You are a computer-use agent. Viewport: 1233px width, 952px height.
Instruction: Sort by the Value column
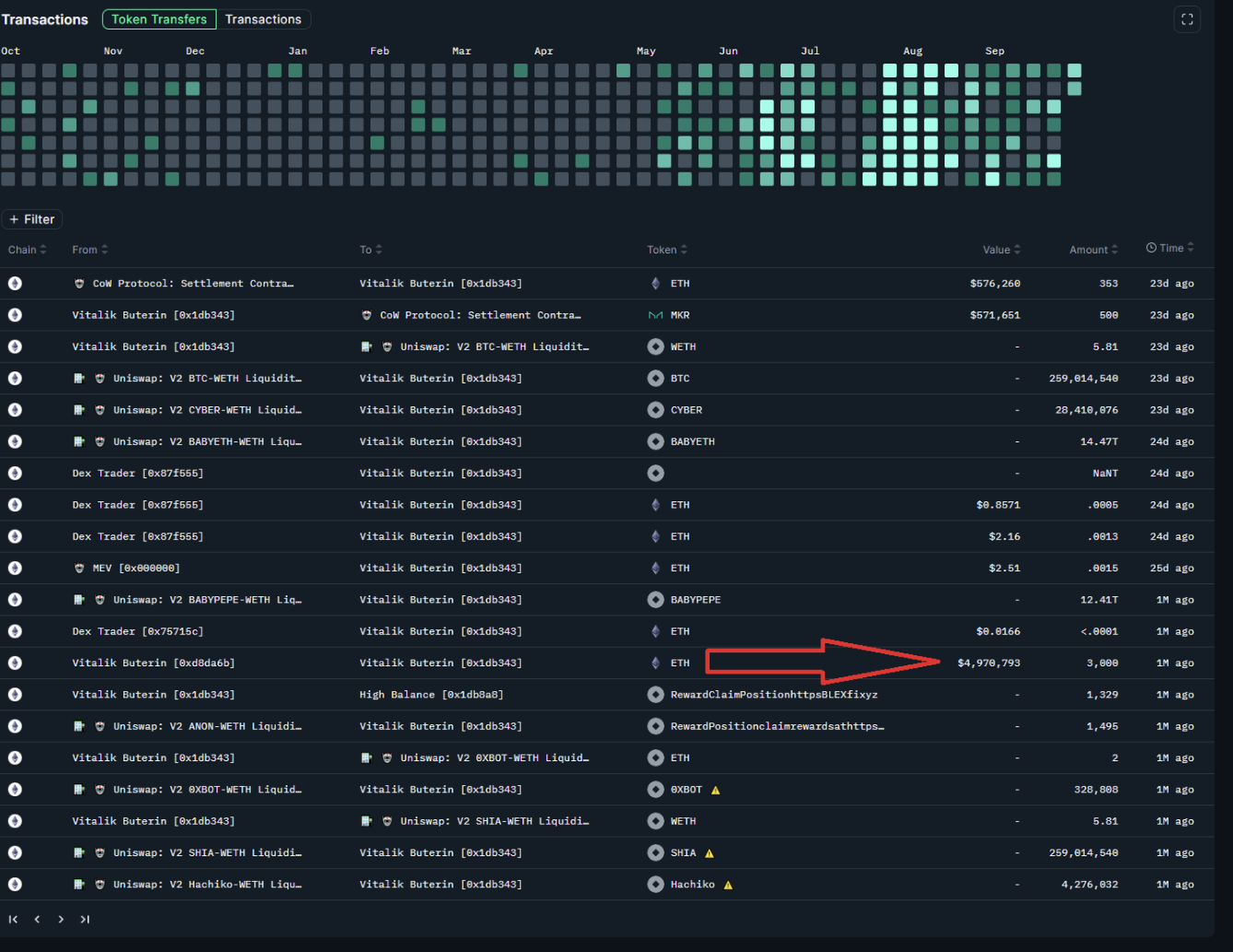[1002, 250]
